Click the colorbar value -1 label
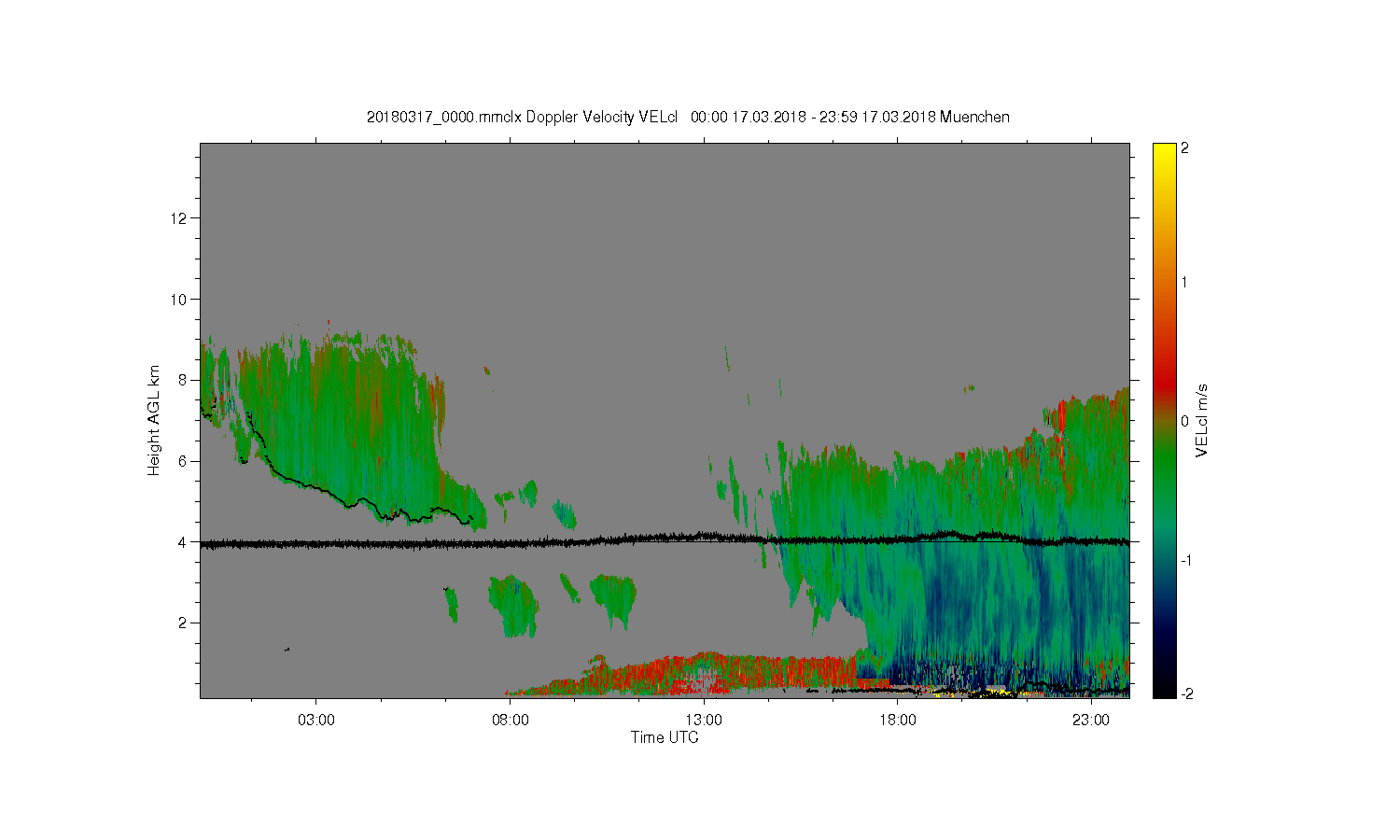This screenshot has width=1400, height=840. click(x=1186, y=560)
